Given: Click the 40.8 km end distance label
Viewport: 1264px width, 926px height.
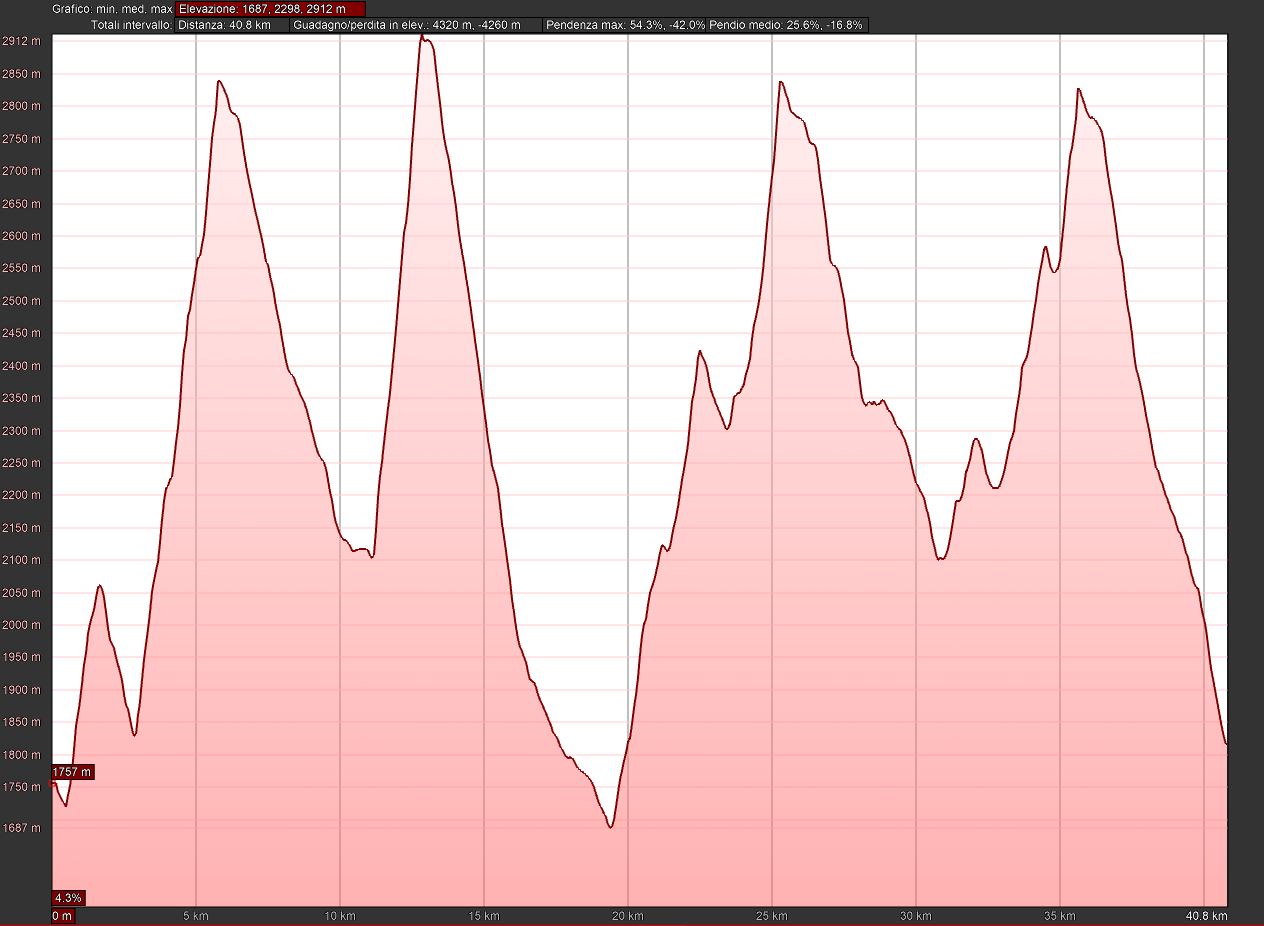Looking at the screenshot, I should tap(1207, 916).
